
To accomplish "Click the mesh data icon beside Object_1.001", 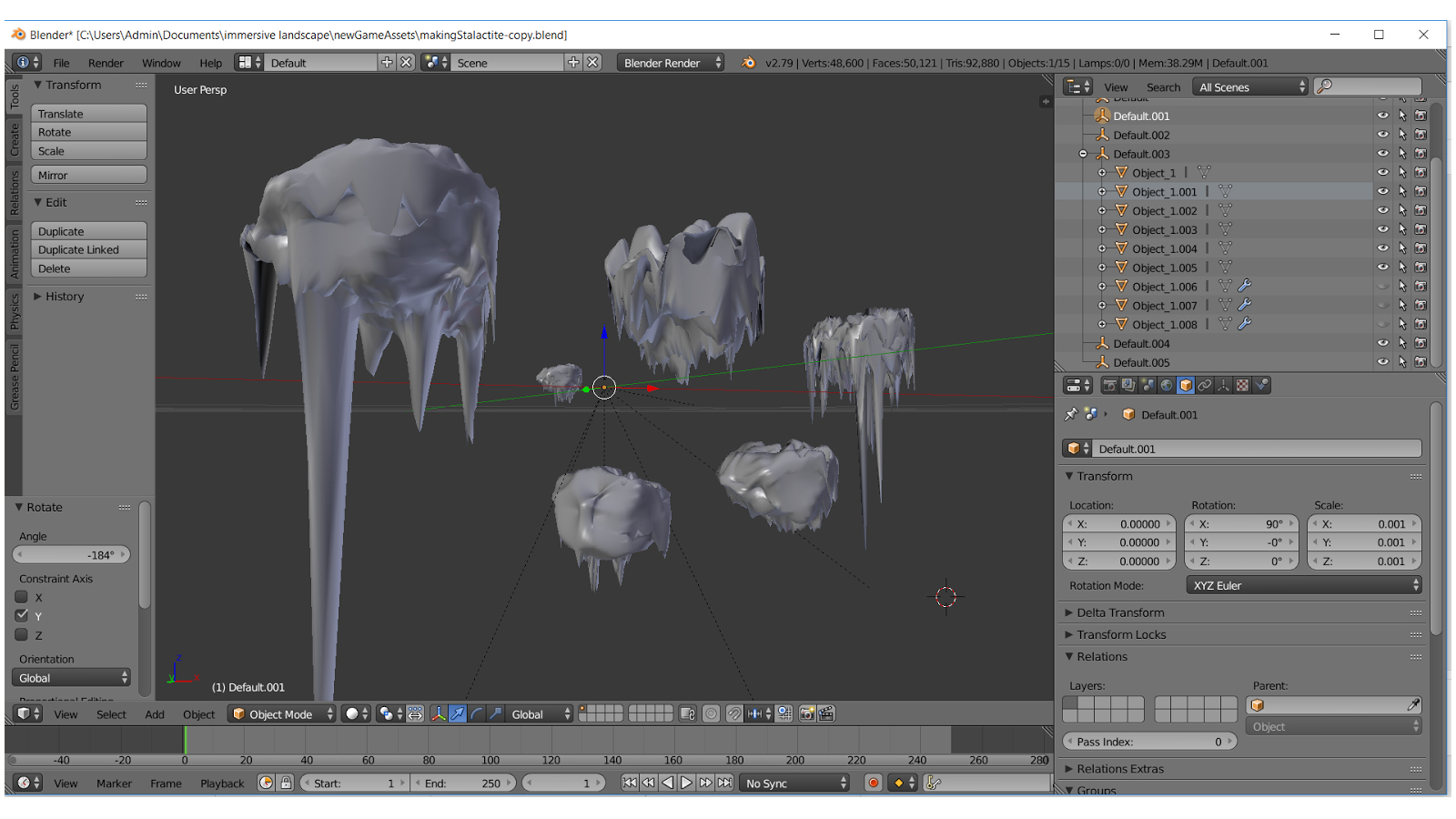I will pos(1226,192).
